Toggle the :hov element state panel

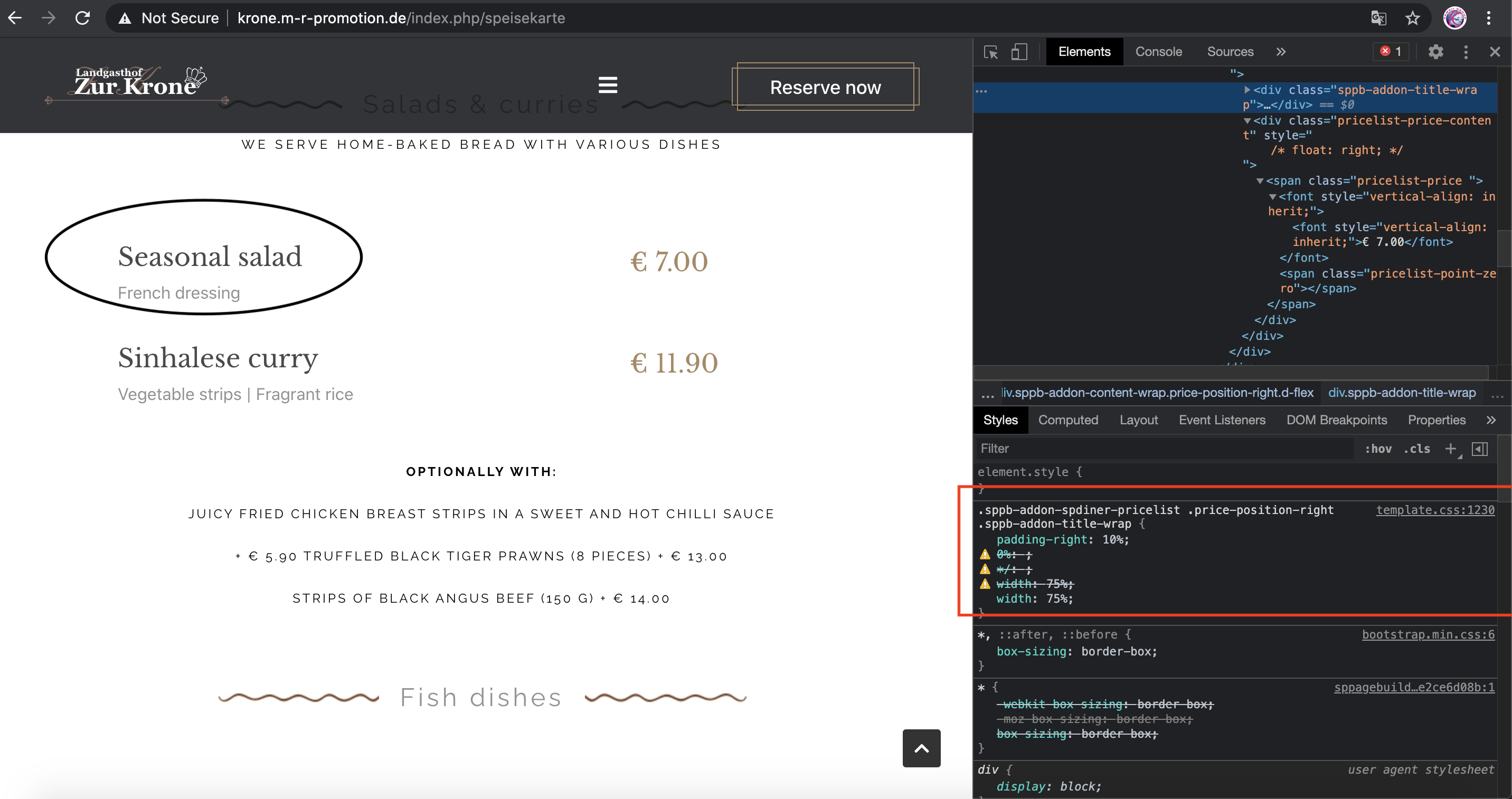1377,449
